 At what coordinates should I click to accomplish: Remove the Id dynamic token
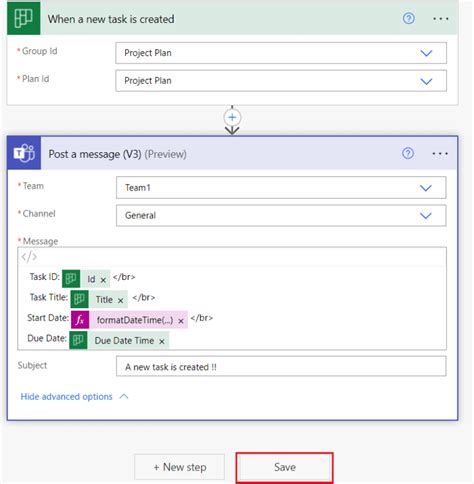click(103, 280)
